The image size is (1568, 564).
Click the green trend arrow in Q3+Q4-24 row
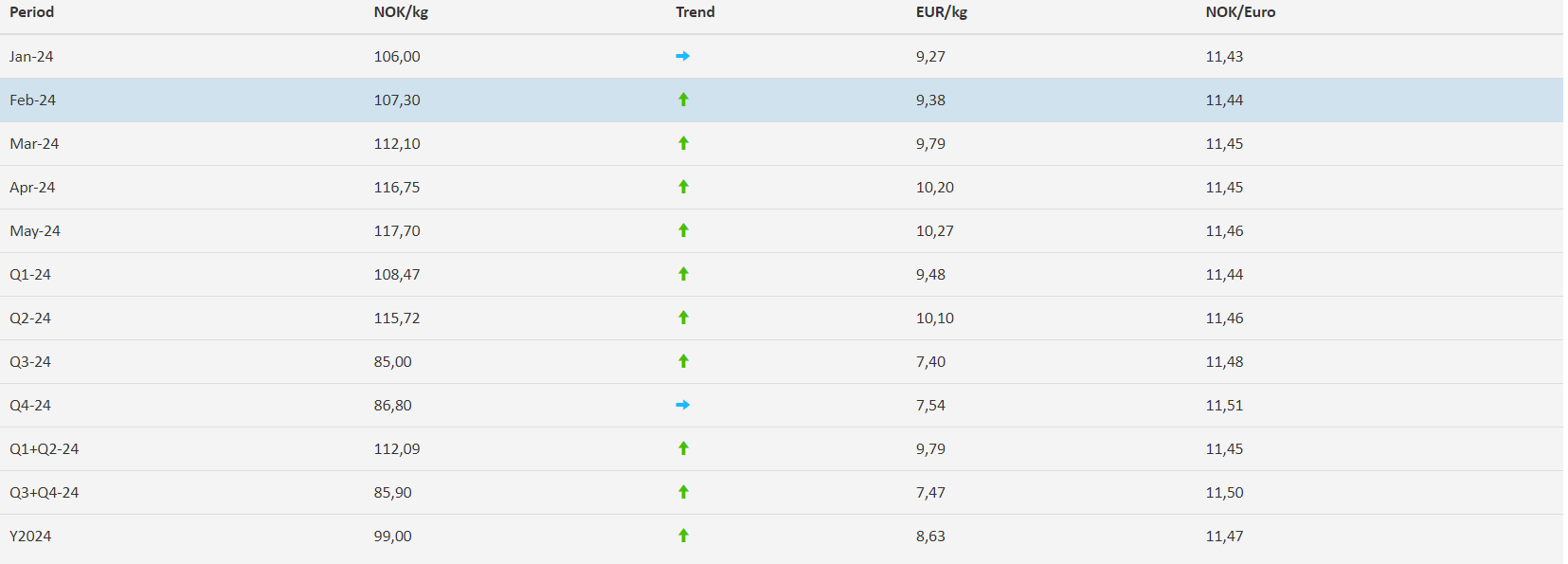coord(683,492)
